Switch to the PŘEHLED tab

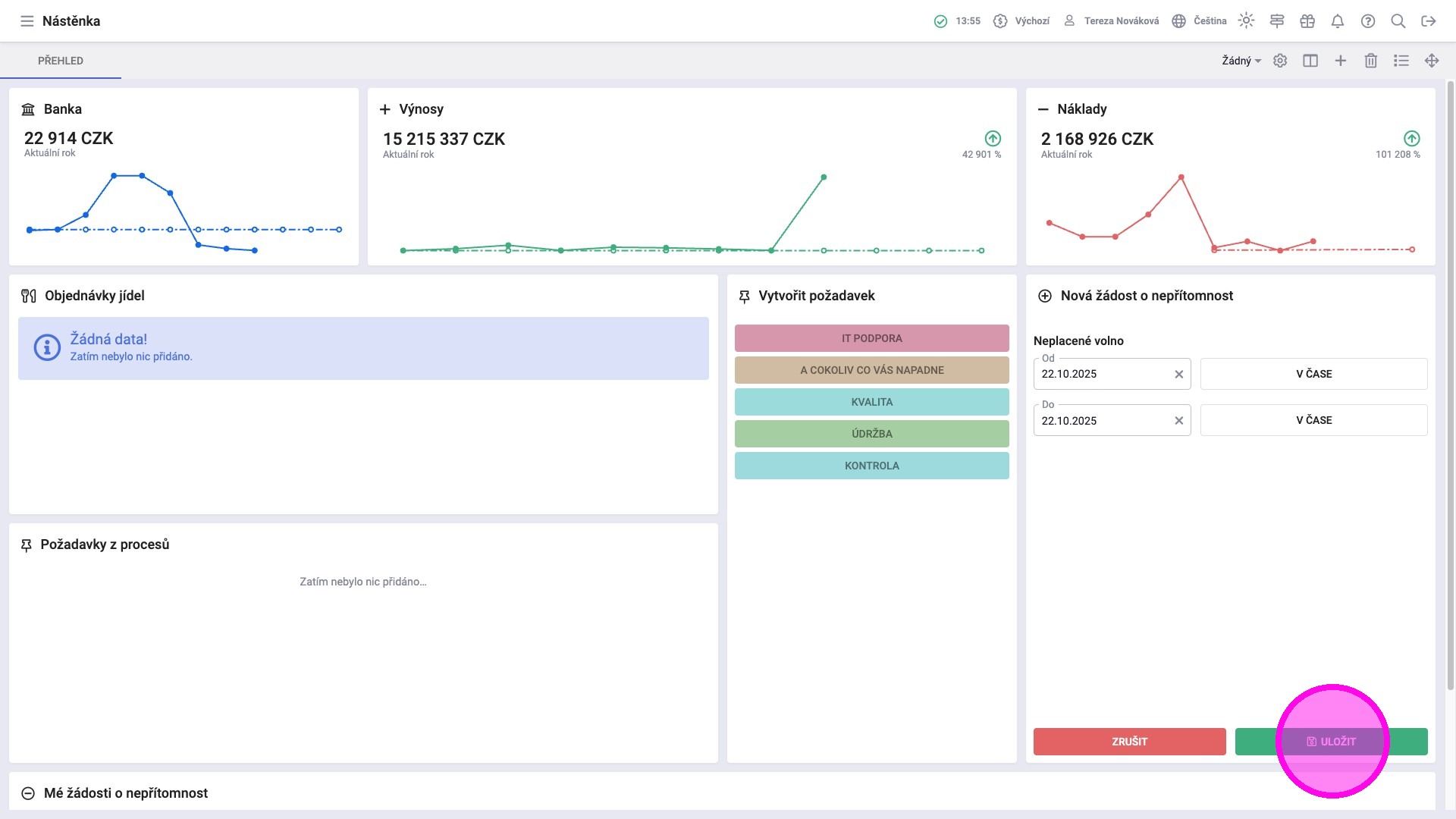pos(61,61)
